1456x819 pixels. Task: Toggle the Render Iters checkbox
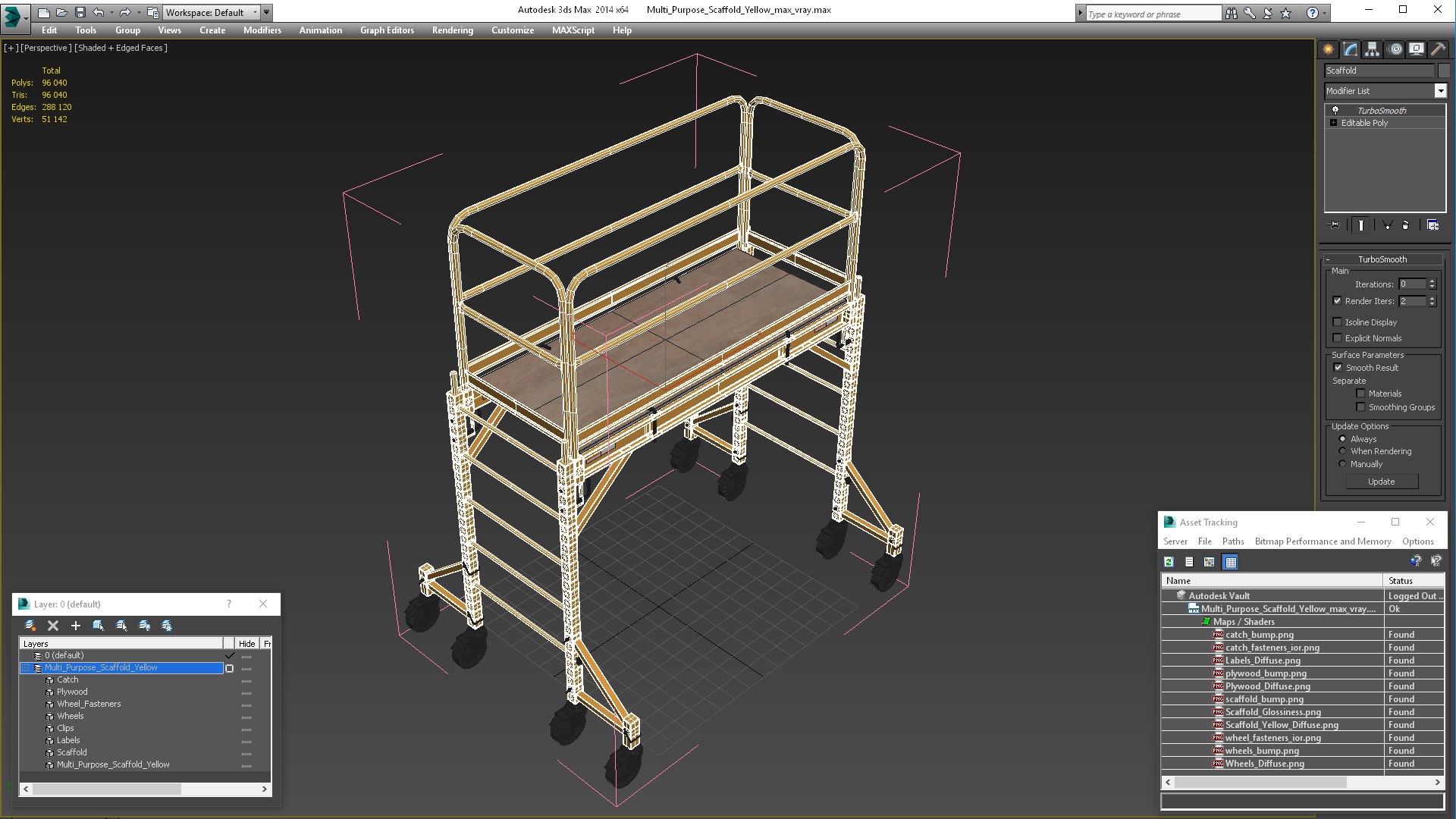(1338, 301)
